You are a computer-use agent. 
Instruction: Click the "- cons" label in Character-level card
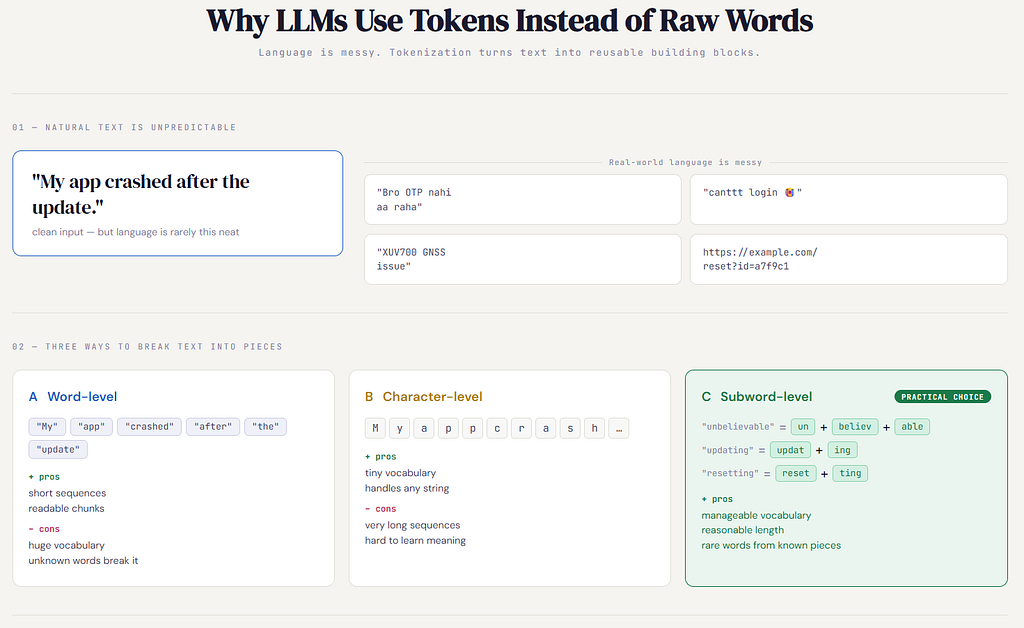381,509
